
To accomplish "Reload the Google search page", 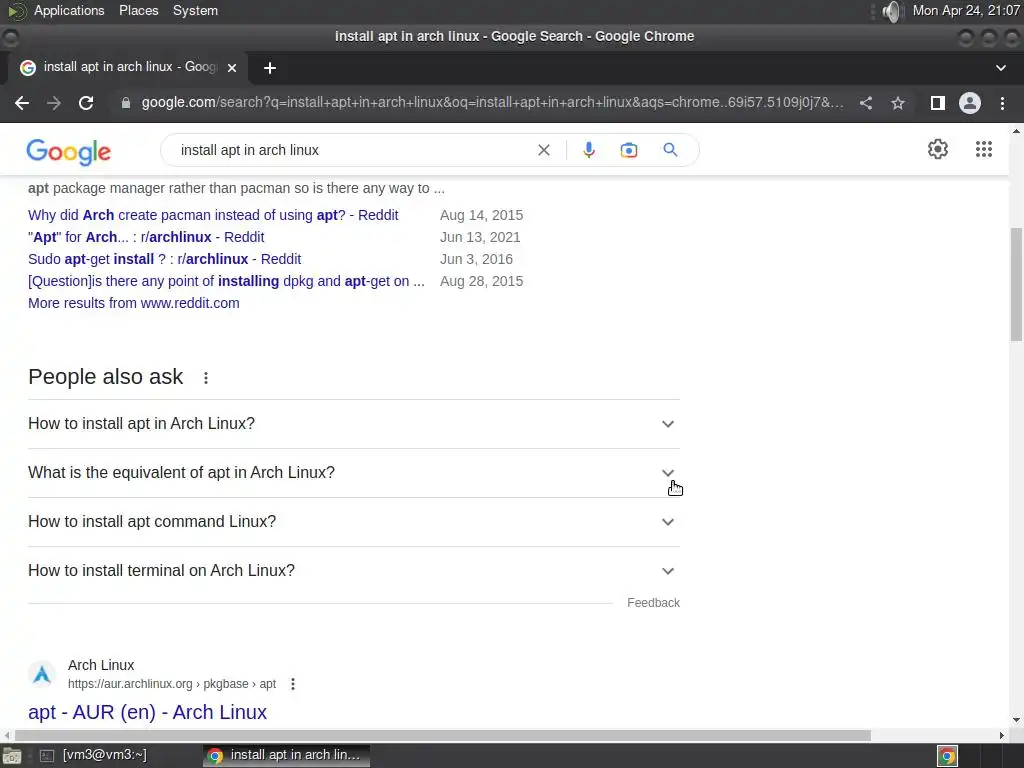I will click(x=86, y=103).
